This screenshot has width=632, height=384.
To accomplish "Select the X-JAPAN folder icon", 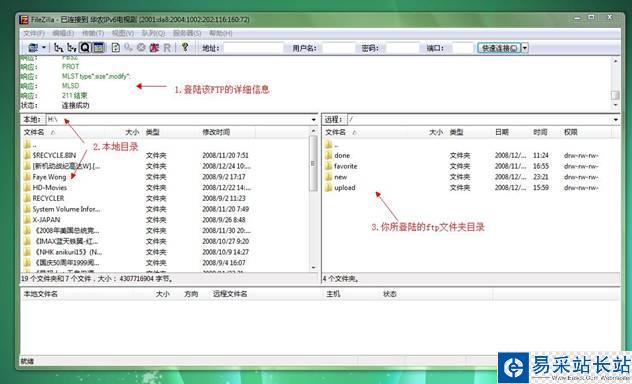I will click(x=27, y=220).
